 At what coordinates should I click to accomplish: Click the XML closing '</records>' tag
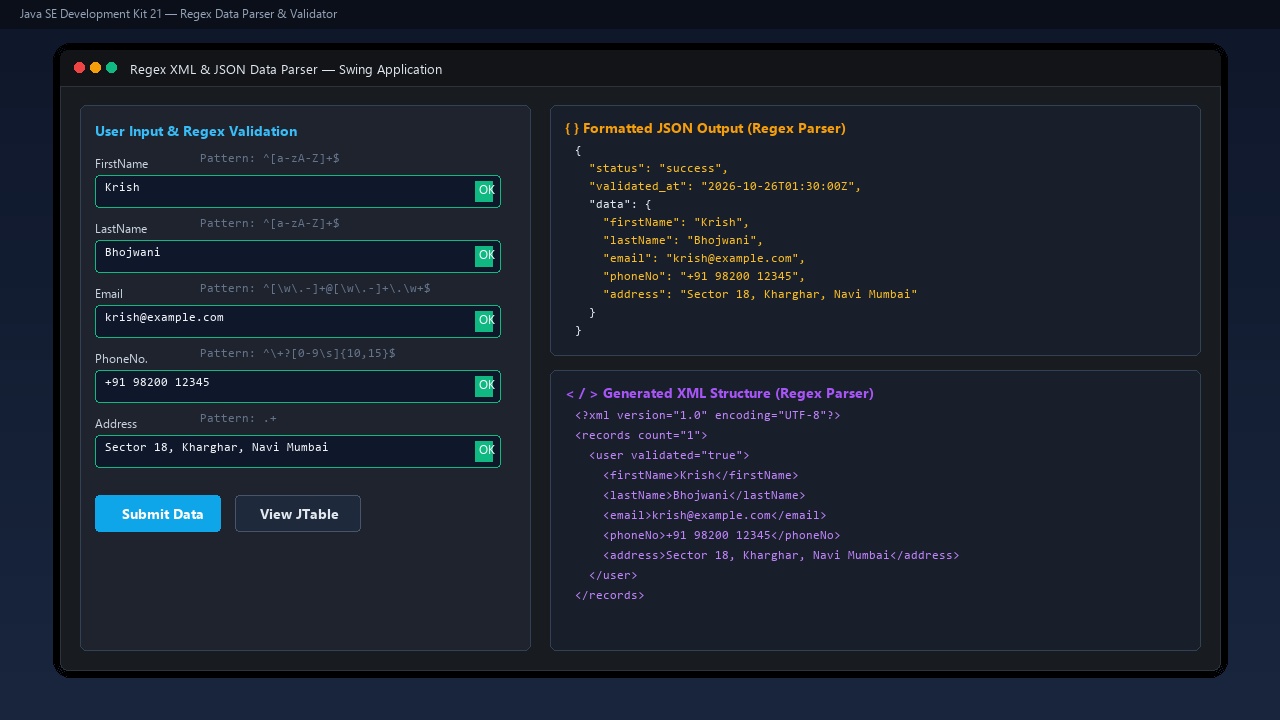610,595
